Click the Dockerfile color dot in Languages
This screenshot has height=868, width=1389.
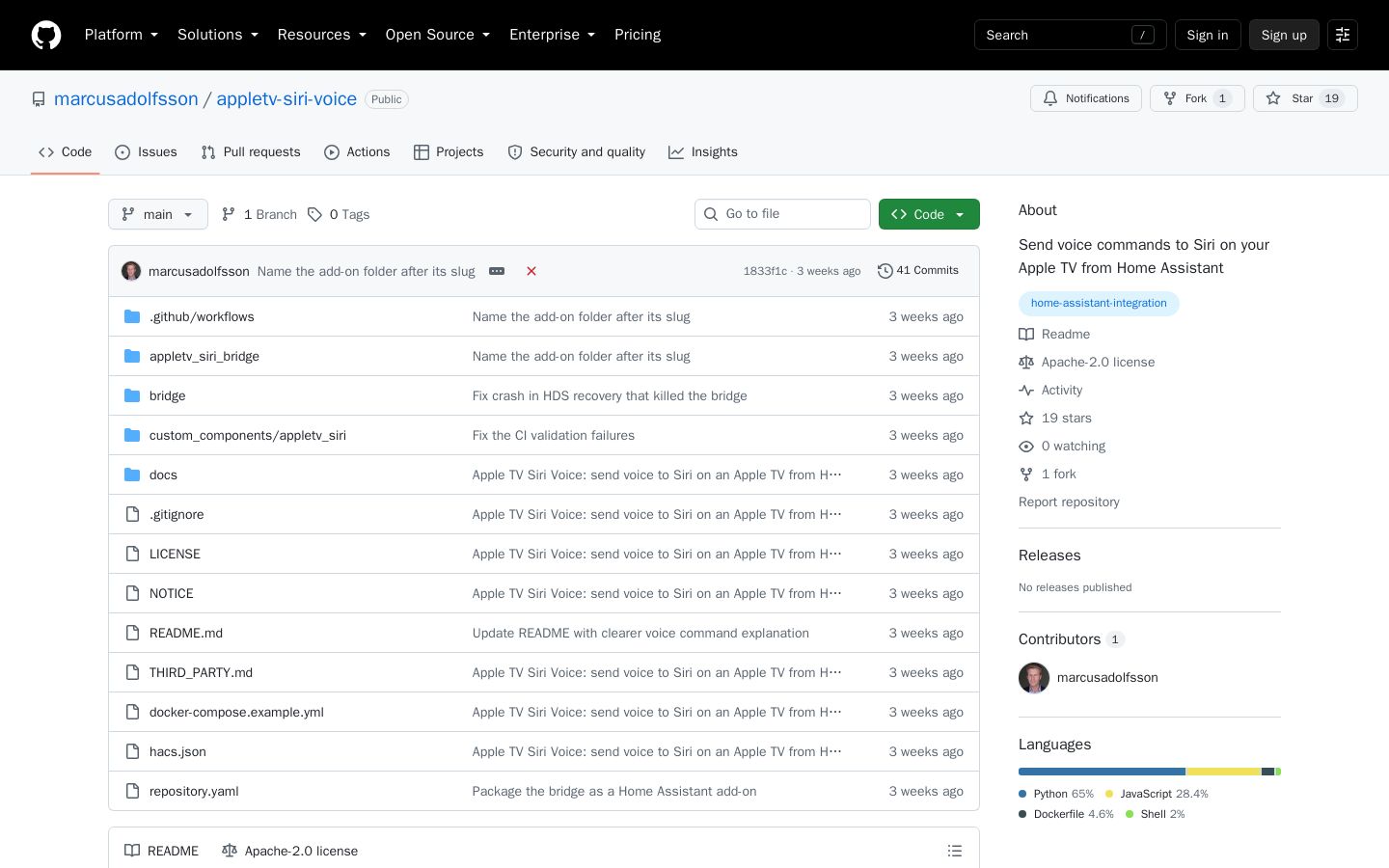click(1022, 814)
